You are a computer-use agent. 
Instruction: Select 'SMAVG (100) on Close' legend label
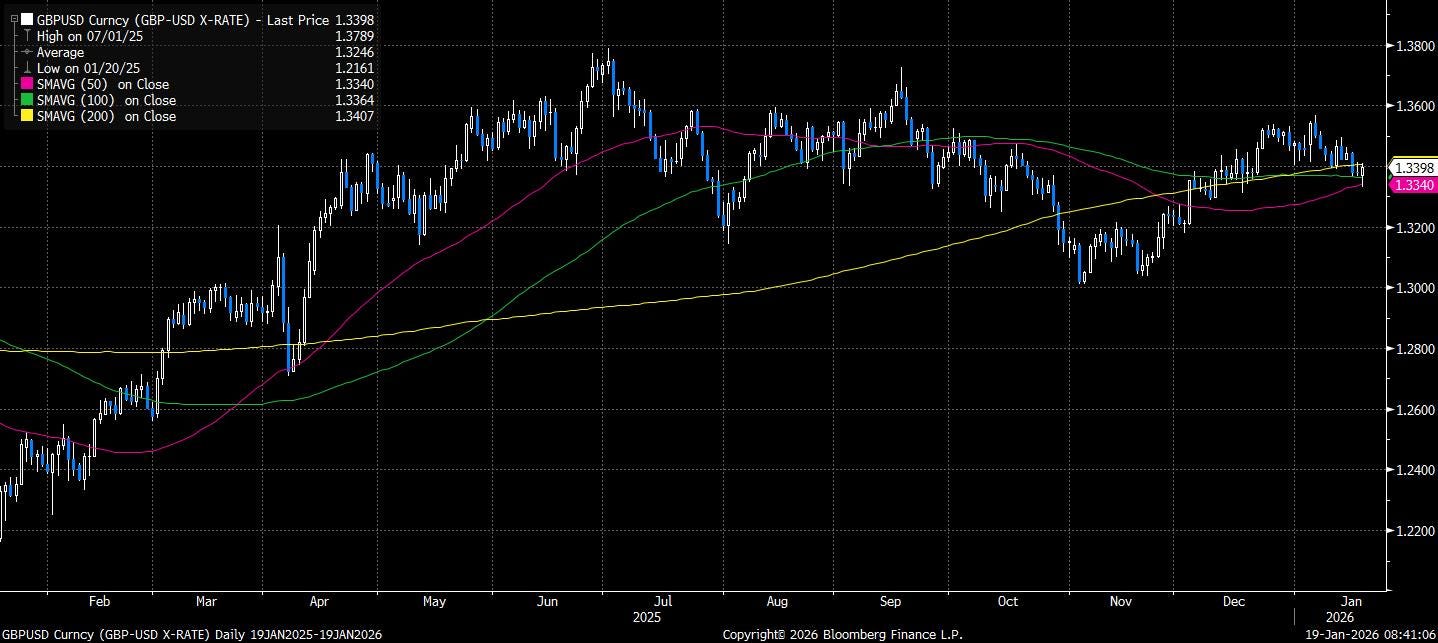pyautogui.click(x=106, y=100)
